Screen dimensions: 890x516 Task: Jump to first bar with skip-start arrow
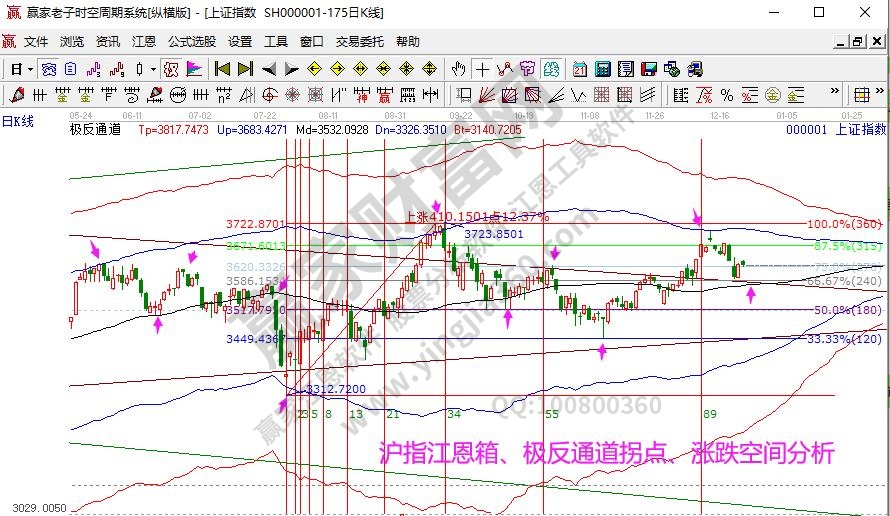coord(222,69)
